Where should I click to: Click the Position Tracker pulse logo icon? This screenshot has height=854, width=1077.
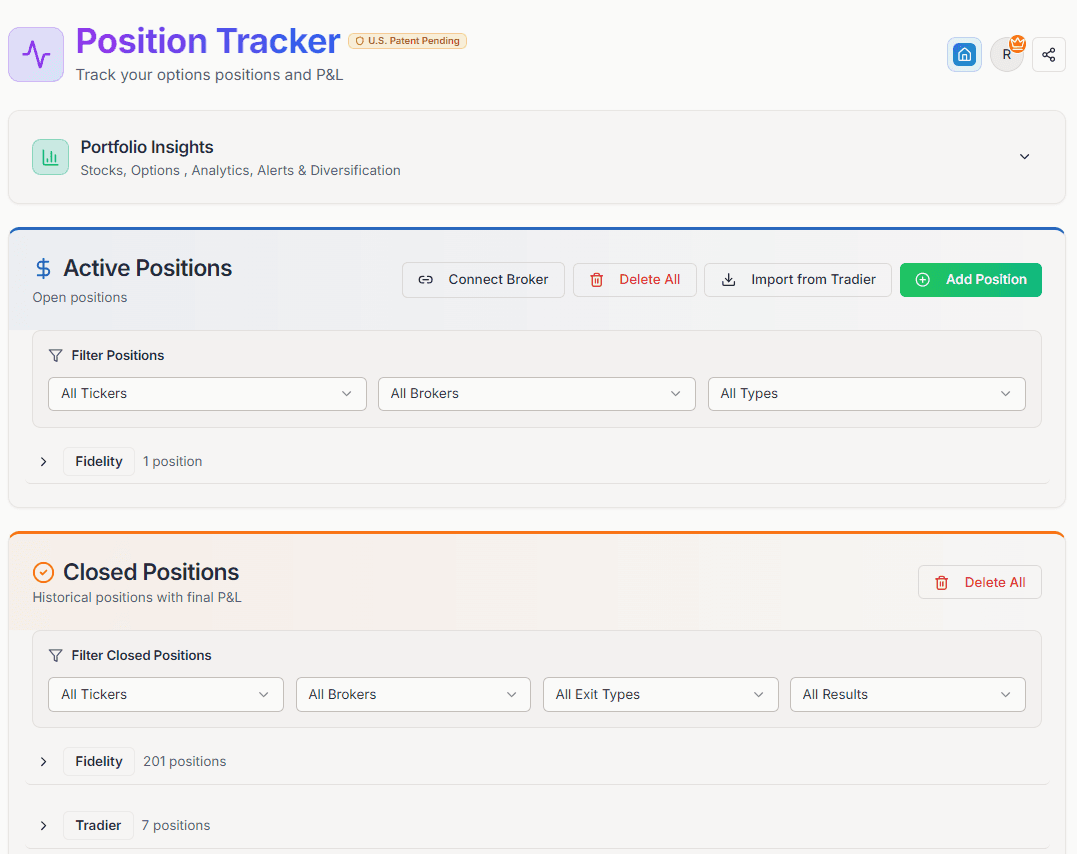tap(36, 54)
